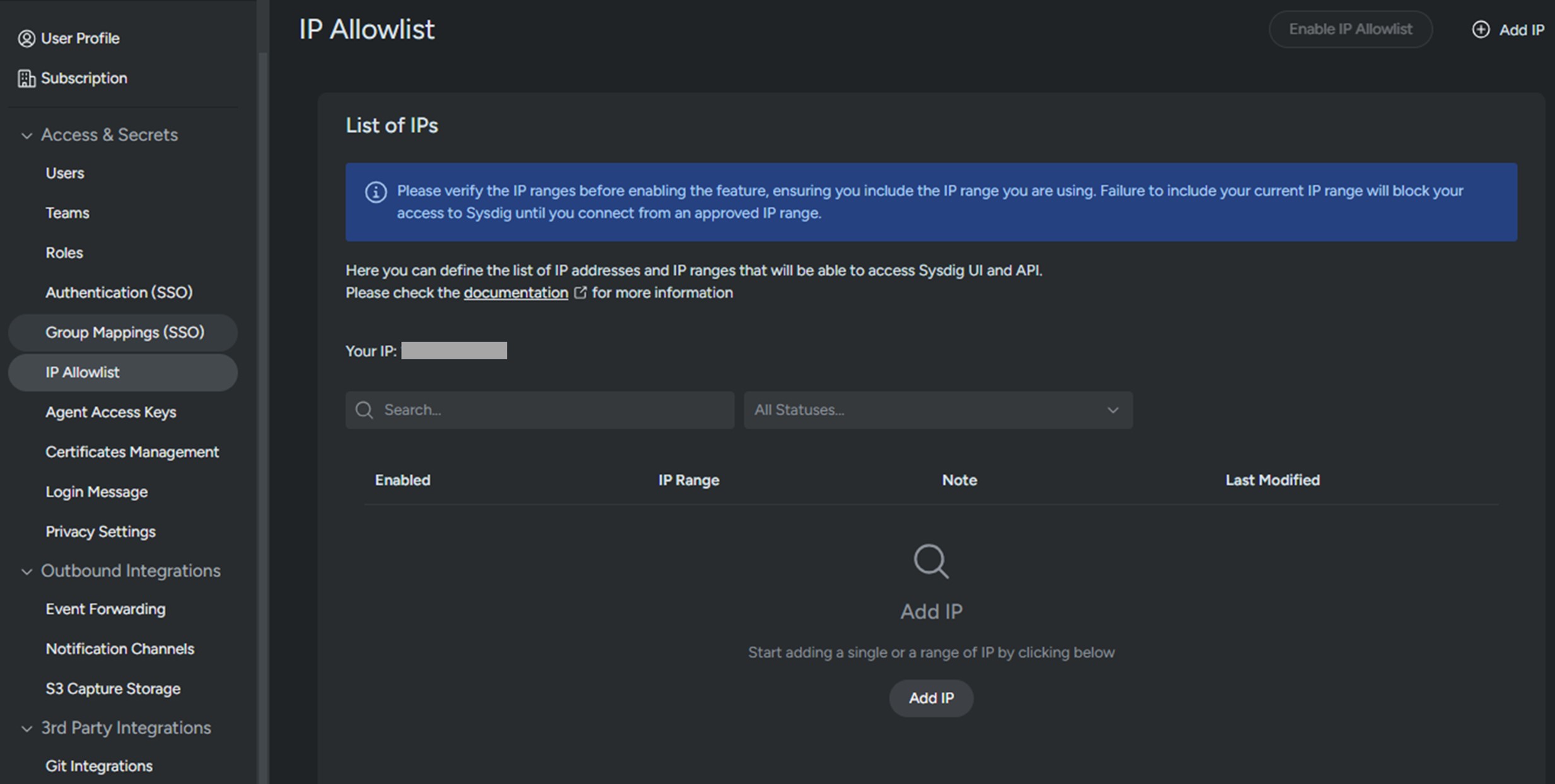
Task: Go to Agent Access Keys page
Action: coord(110,412)
